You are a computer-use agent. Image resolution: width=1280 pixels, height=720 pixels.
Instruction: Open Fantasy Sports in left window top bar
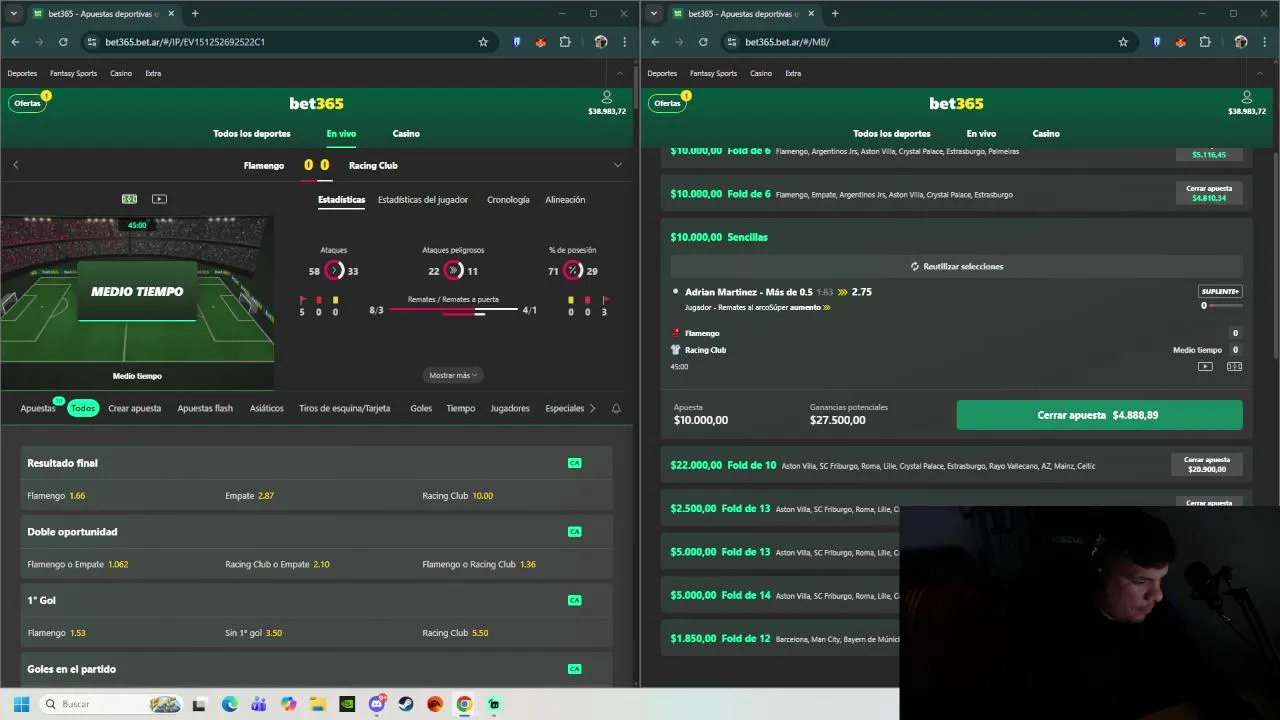tap(73, 73)
